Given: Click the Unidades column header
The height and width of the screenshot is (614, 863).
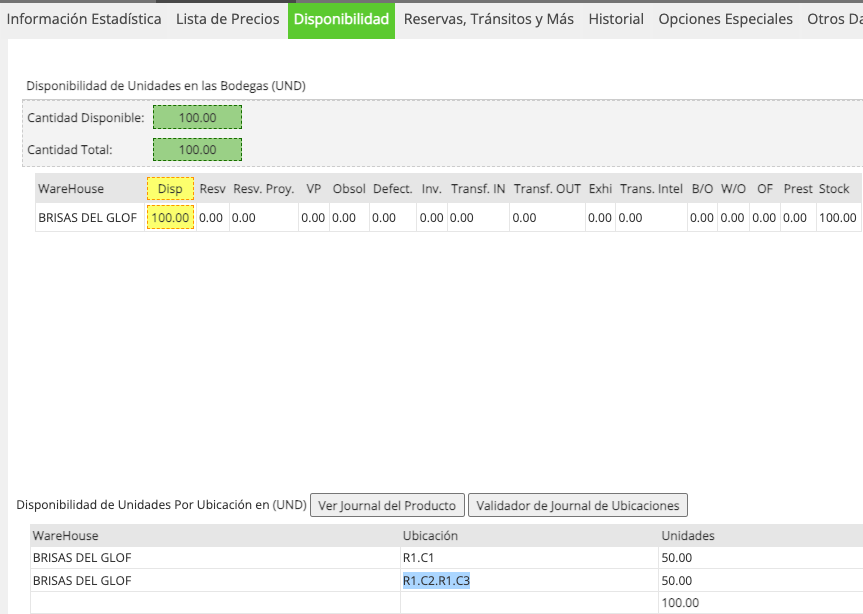Looking at the screenshot, I should [687, 535].
